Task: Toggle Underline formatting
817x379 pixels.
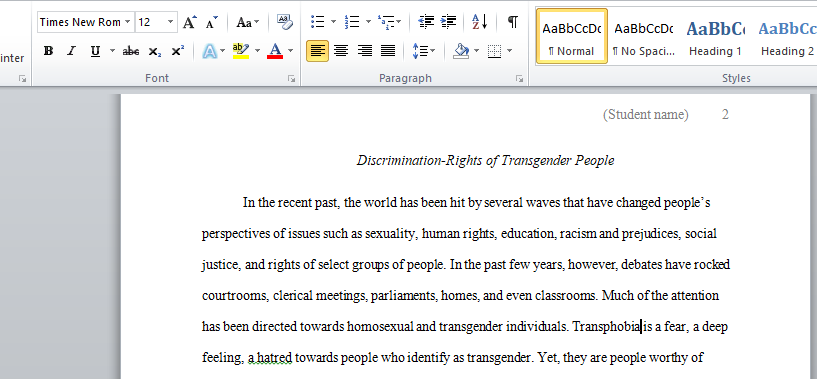Action: (95, 51)
